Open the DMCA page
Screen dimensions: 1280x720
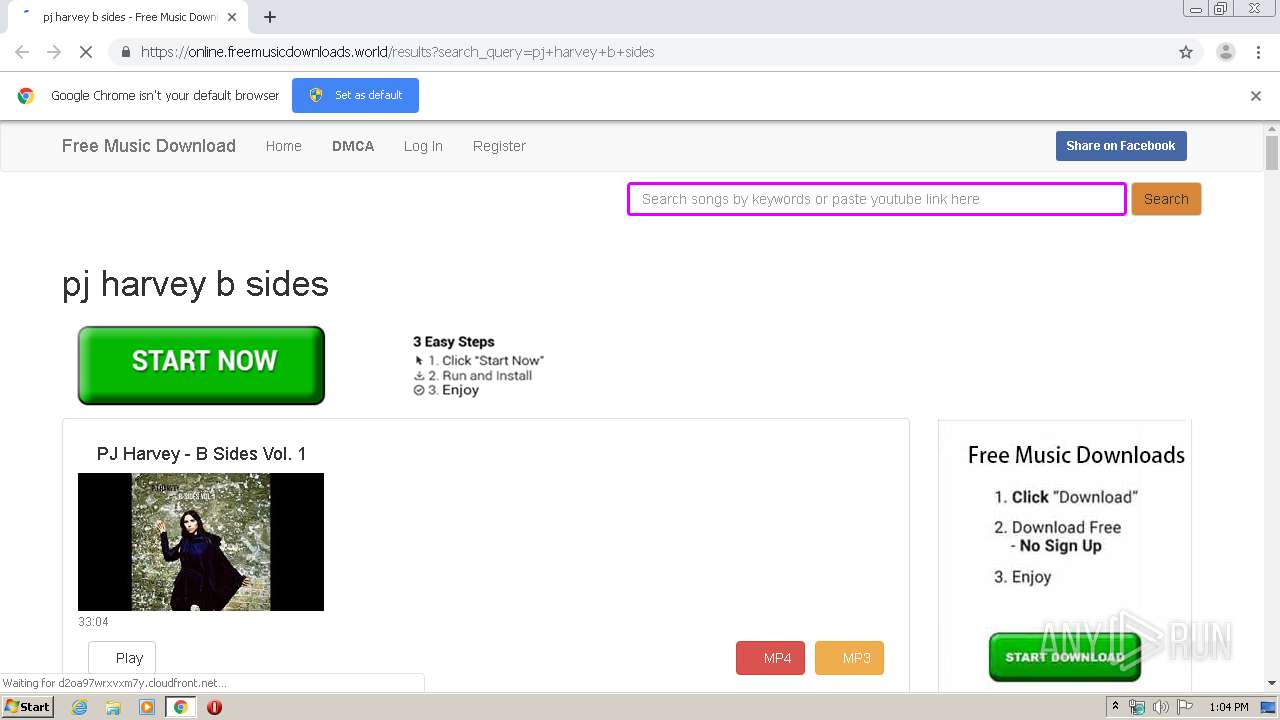tap(353, 146)
